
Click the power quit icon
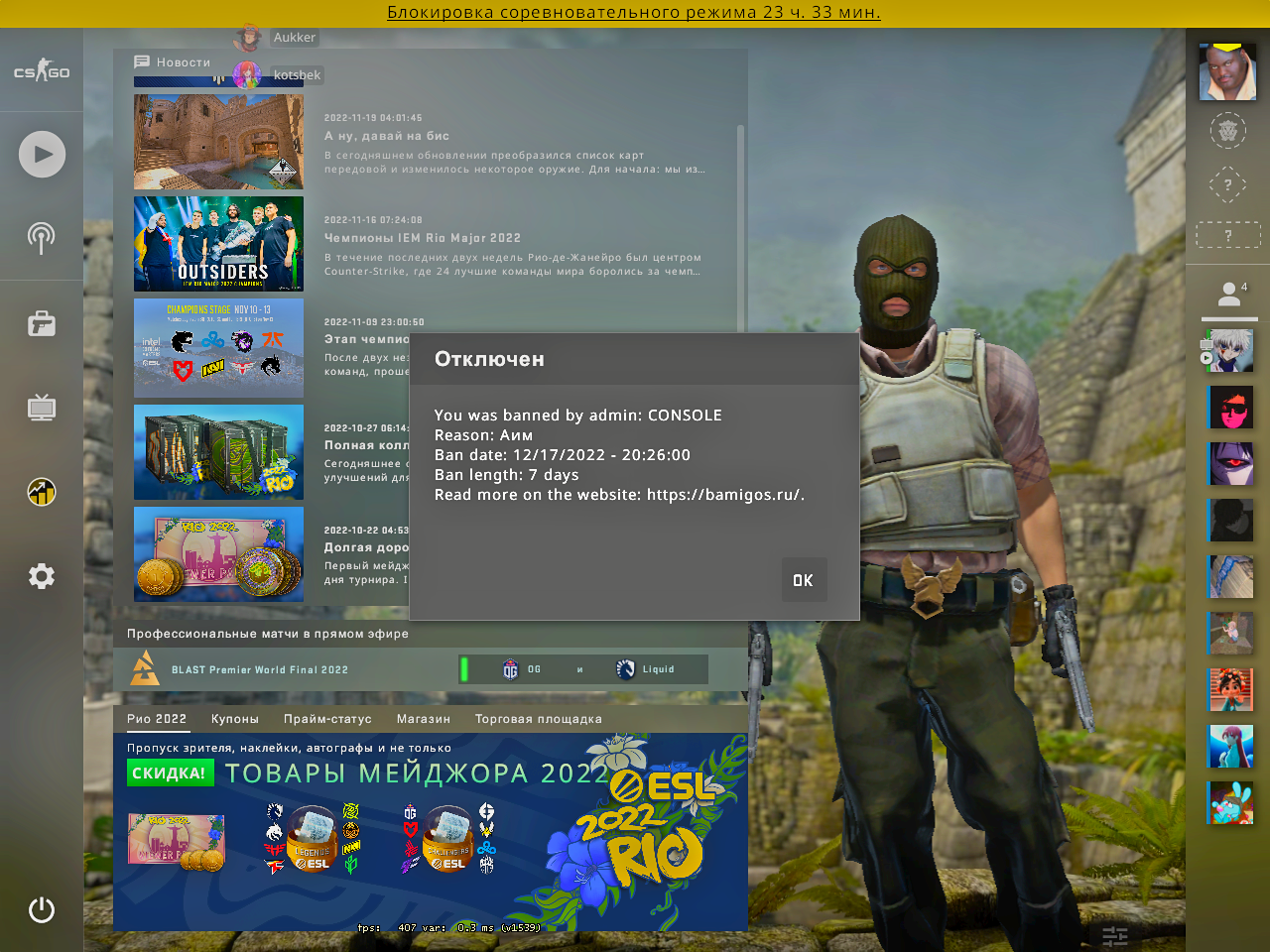pyautogui.click(x=42, y=909)
